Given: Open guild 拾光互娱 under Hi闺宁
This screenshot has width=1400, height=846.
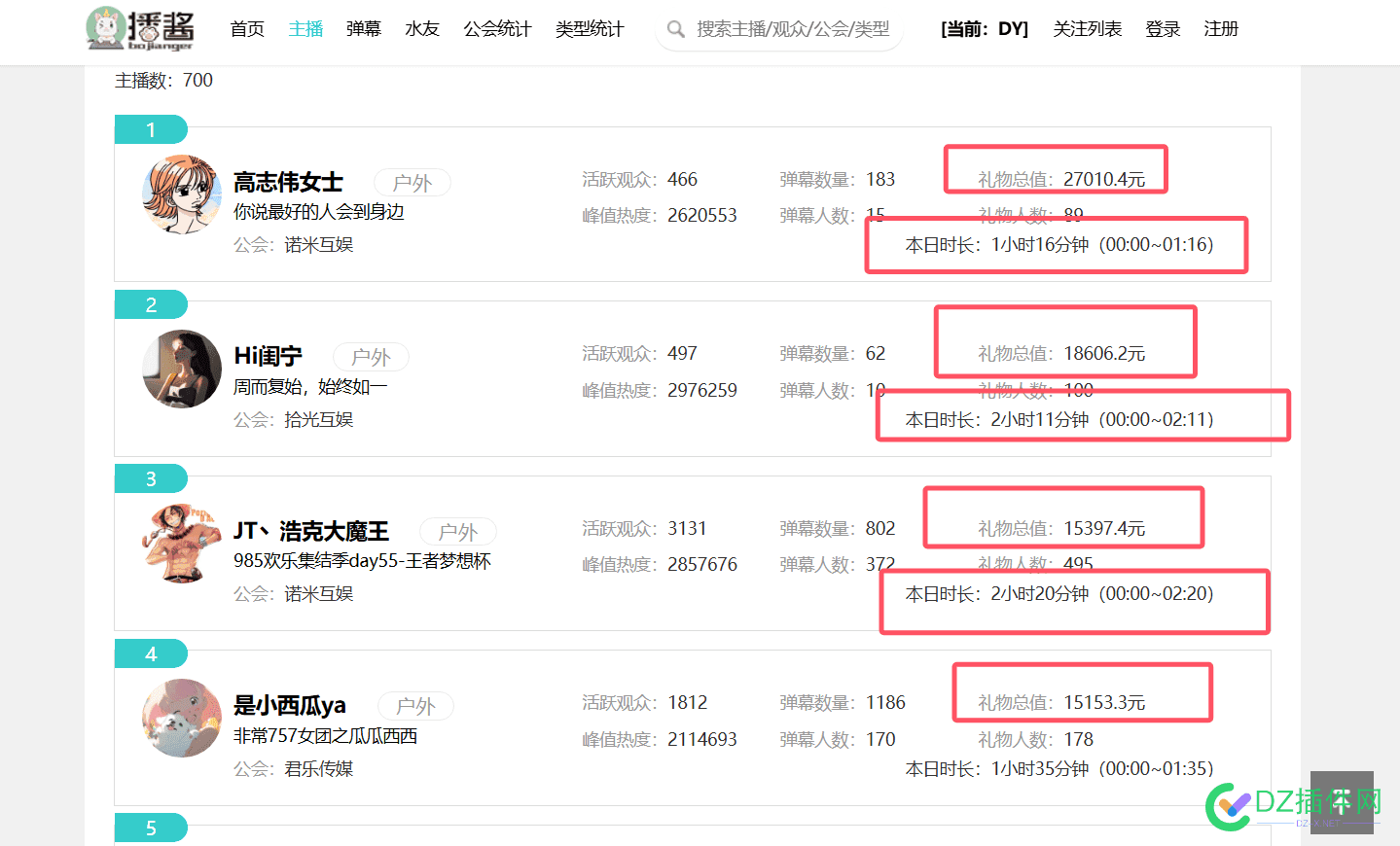Looking at the screenshot, I should pyautogui.click(x=319, y=420).
